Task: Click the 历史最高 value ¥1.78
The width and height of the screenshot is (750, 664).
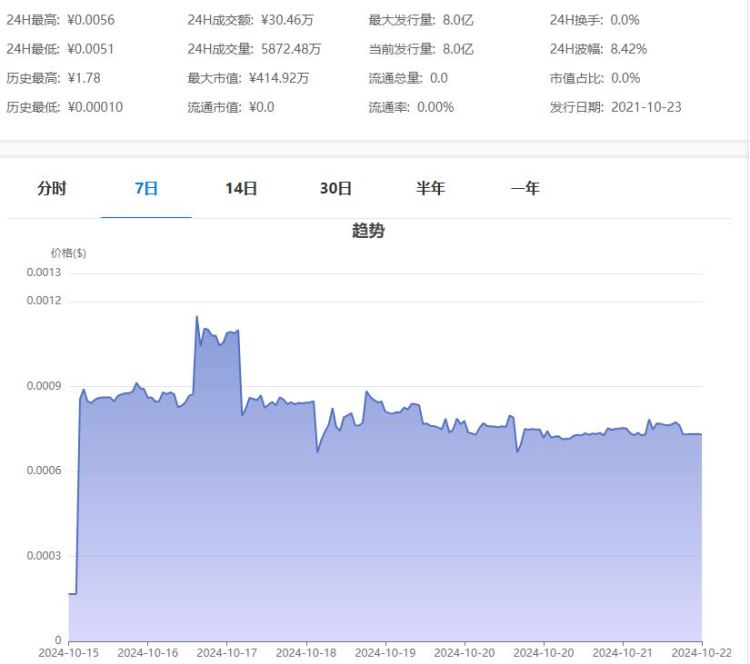Action: 83,78
